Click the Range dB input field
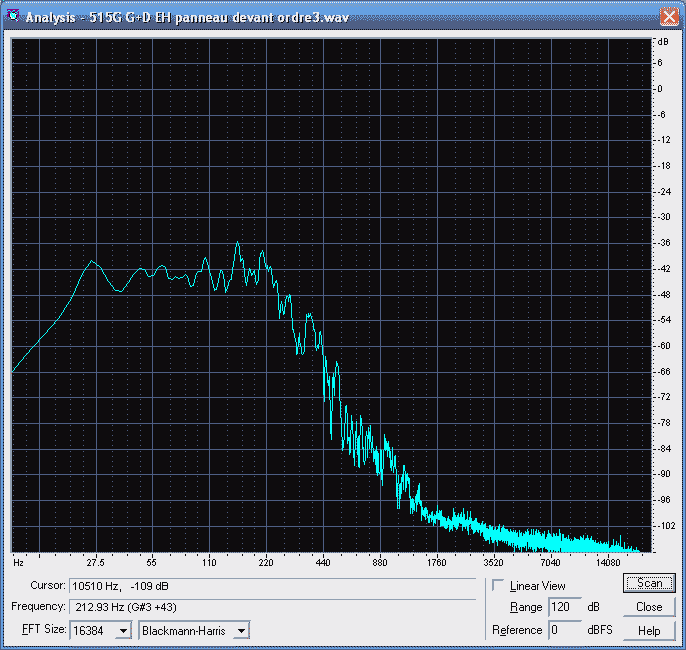Screen dimensions: 686x650 [x=565, y=607]
